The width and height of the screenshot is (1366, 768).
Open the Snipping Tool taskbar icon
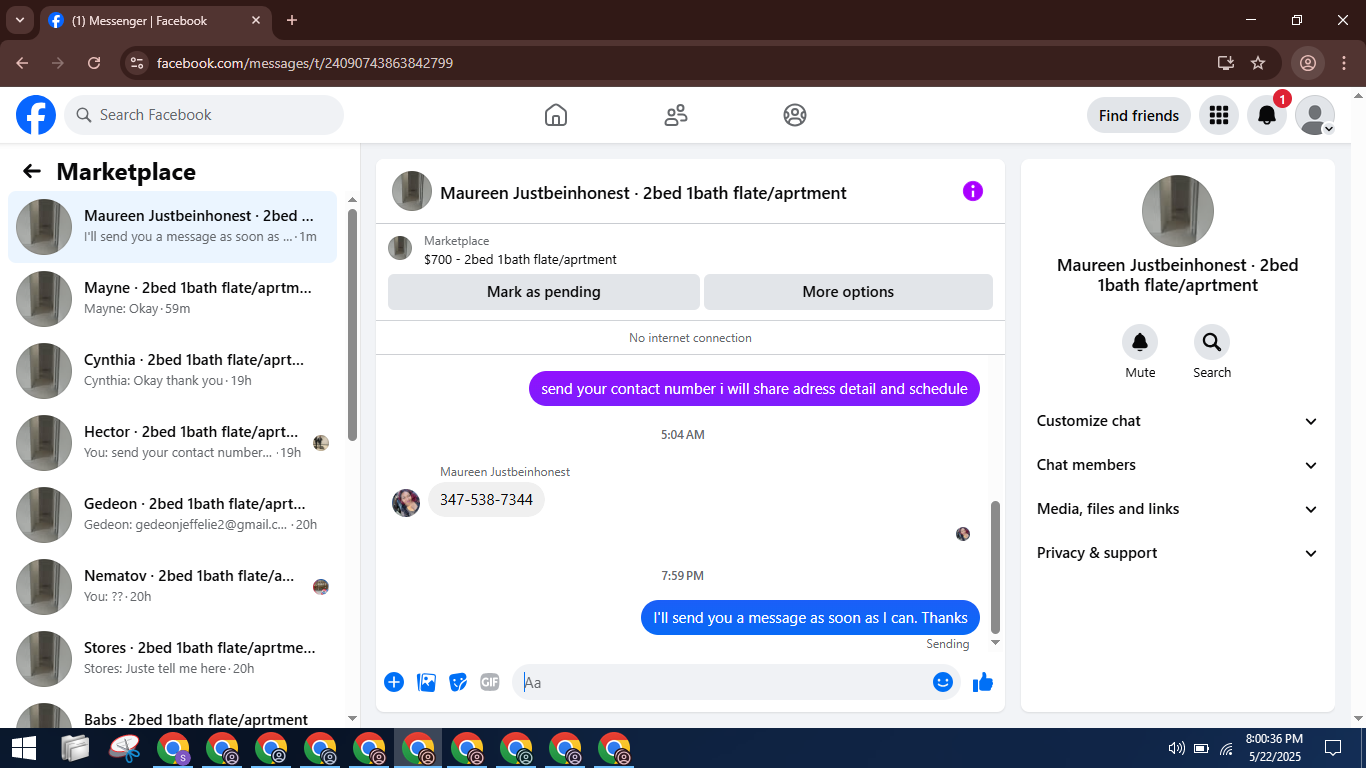click(124, 748)
